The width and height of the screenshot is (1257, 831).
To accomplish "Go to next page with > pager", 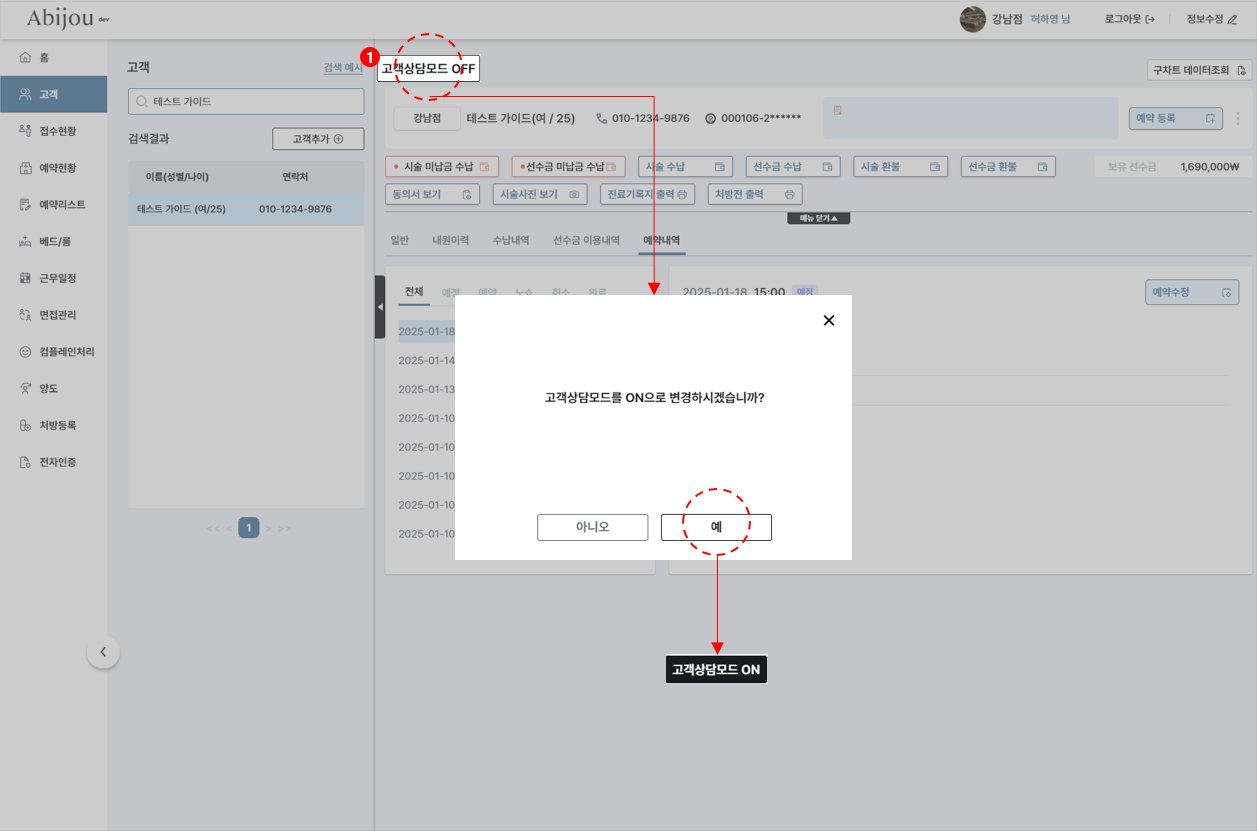I will pos(268,528).
